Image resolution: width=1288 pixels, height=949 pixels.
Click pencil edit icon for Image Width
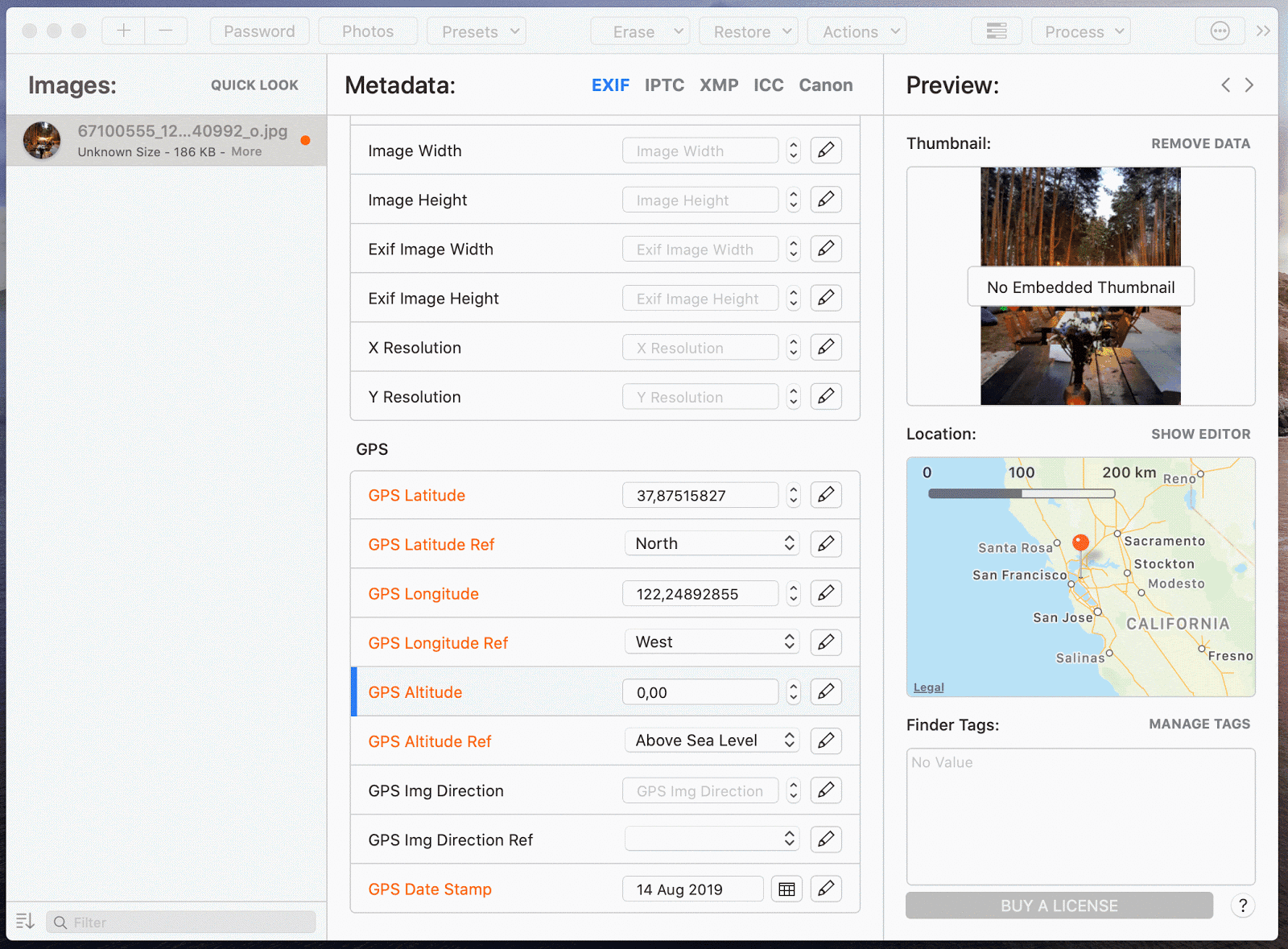click(x=826, y=151)
